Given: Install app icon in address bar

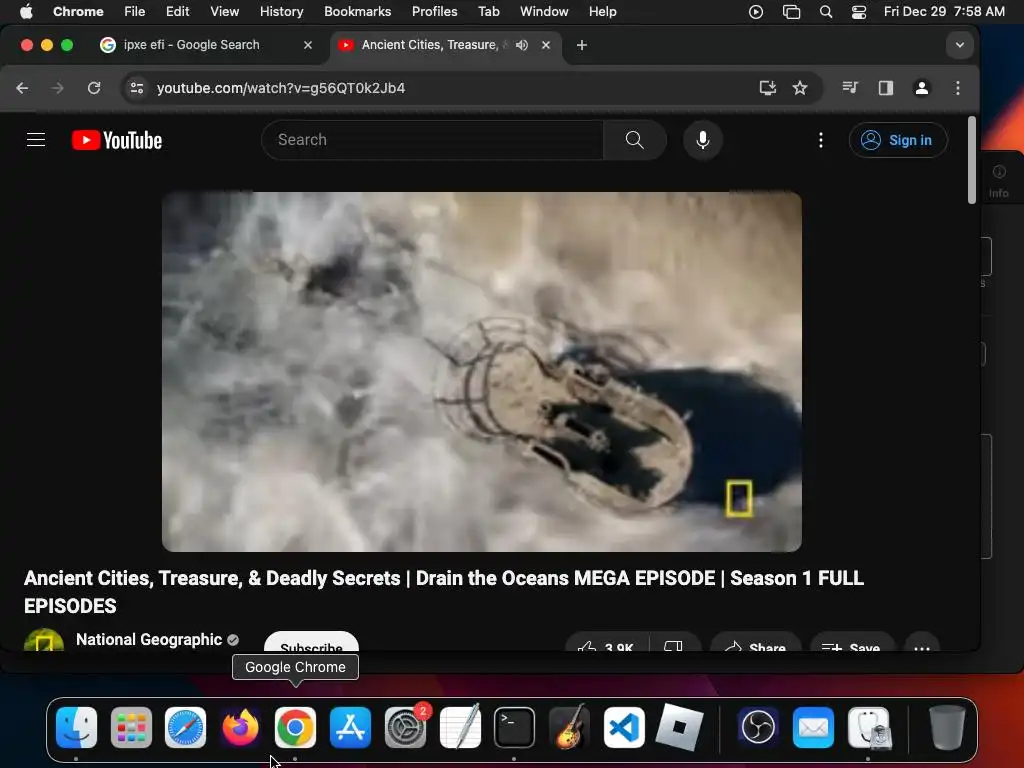Looking at the screenshot, I should tap(767, 88).
